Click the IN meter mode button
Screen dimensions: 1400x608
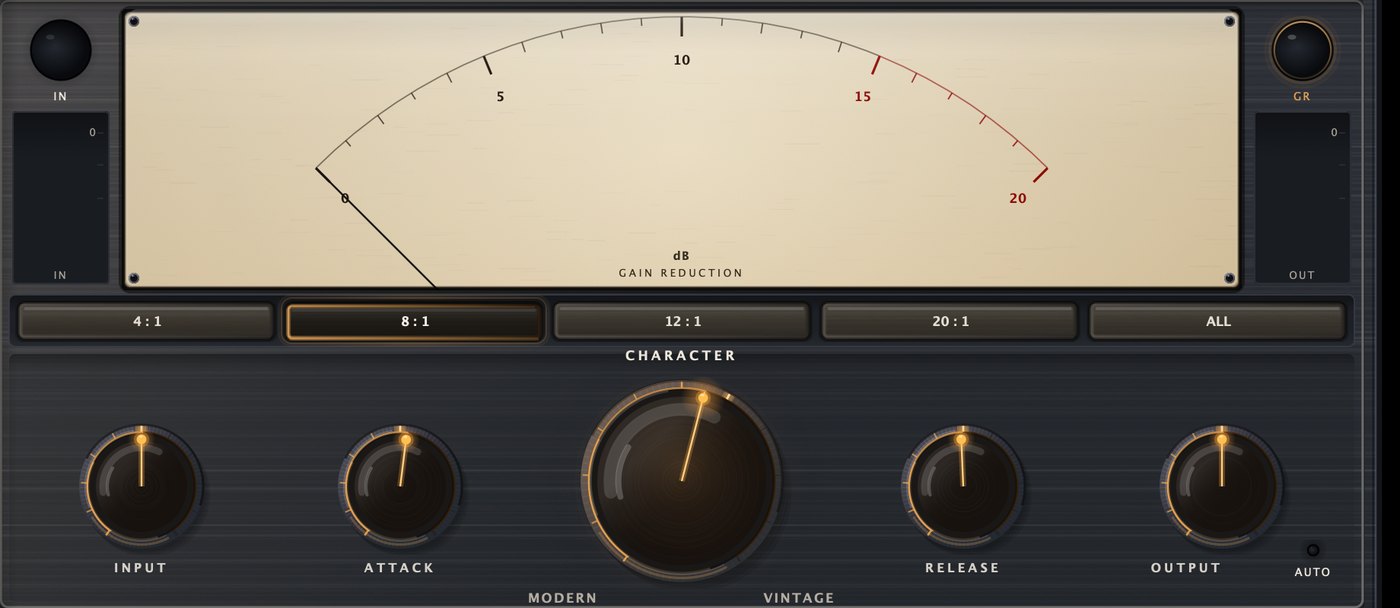tap(61, 50)
